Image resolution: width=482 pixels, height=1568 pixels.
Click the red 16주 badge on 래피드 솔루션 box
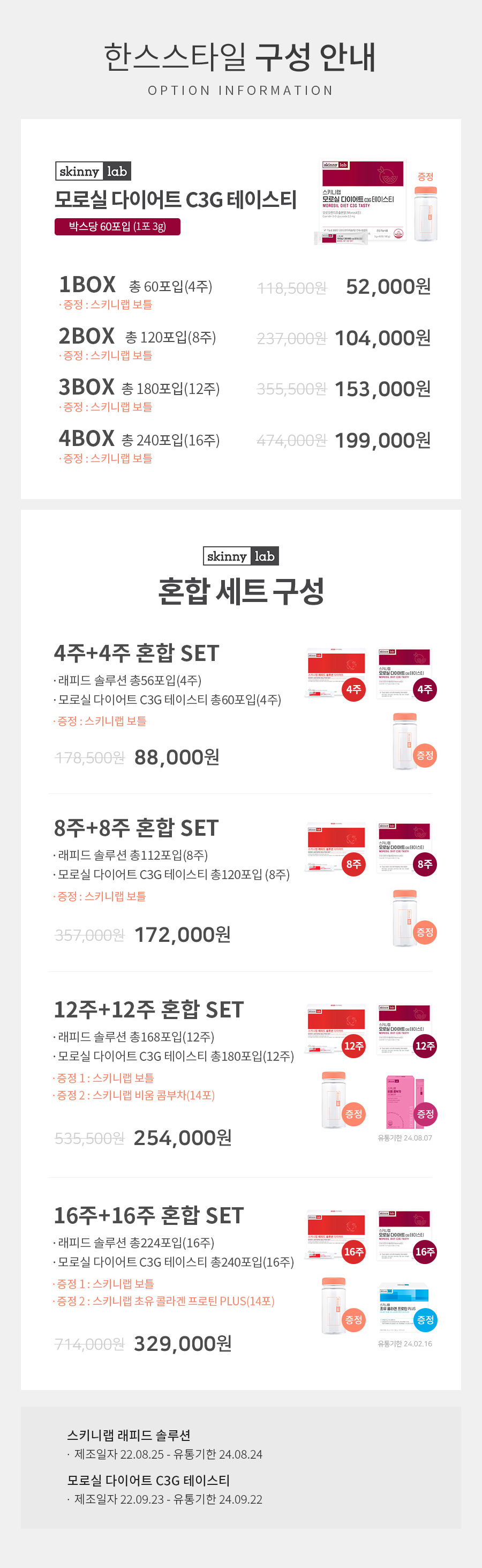click(x=354, y=1252)
